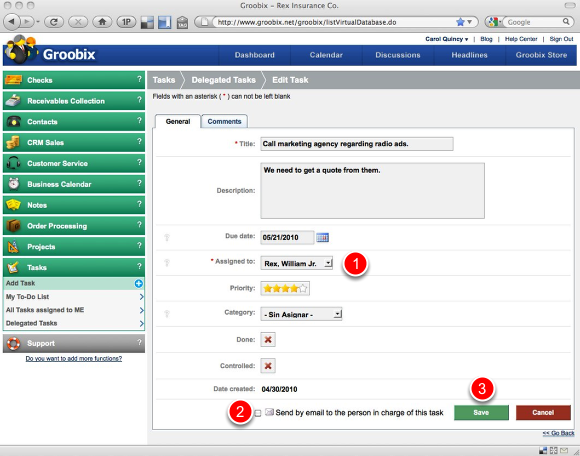Click the browser Reload button
This screenshot has width=580, height=456.
pos(54,22)
